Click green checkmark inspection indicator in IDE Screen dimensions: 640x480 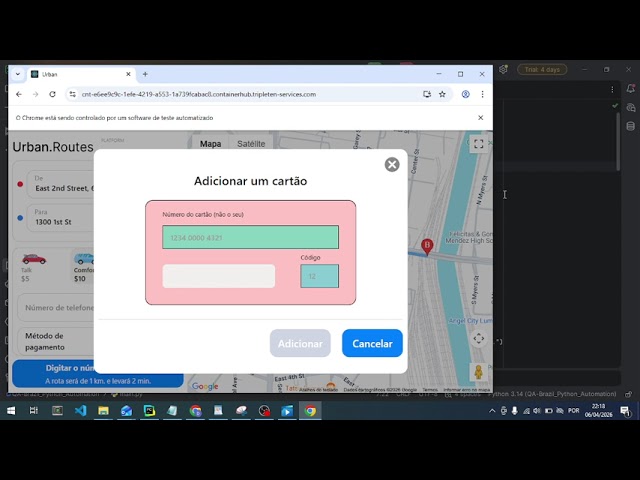[x=615, y=106]
